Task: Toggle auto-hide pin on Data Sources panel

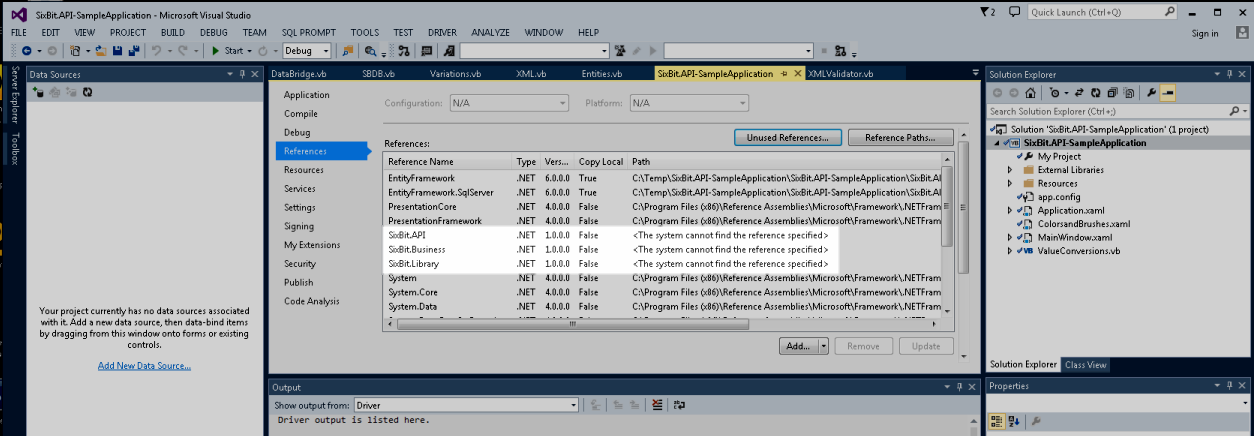Action: 242,74
